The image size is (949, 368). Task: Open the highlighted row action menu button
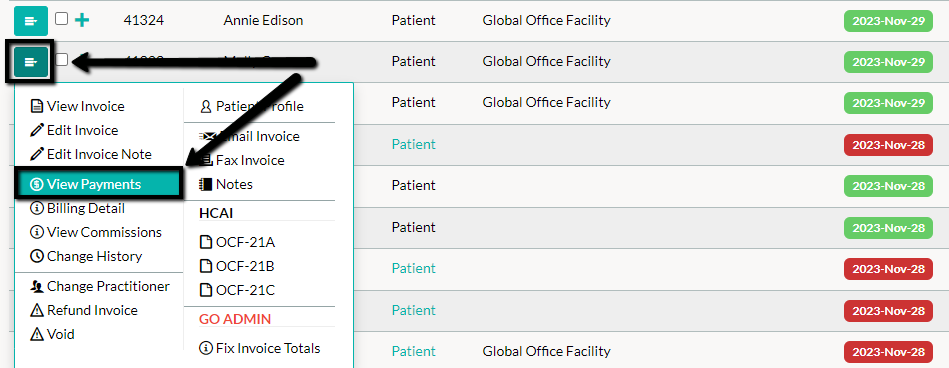(31, 61)
